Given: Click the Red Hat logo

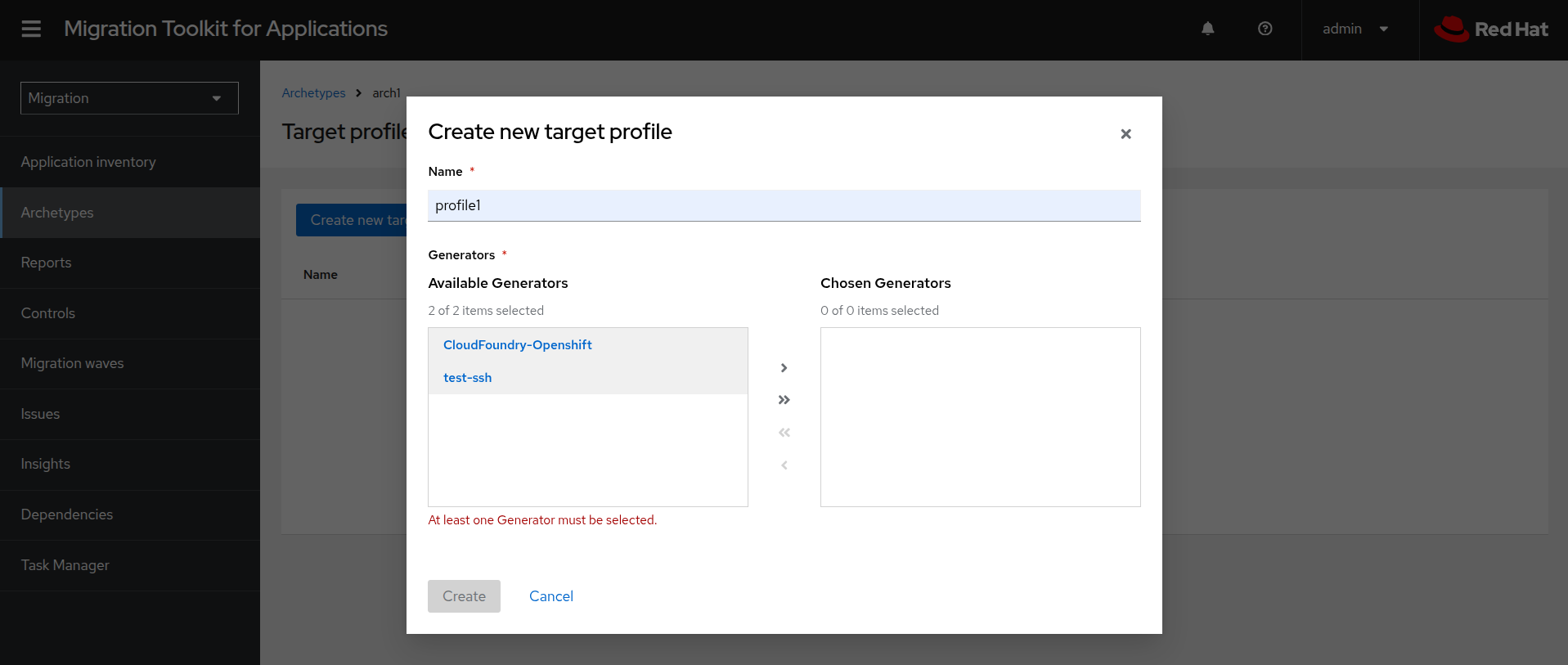Looking at the screenshot, I should pyautogui.click(x=1491, y=29).
